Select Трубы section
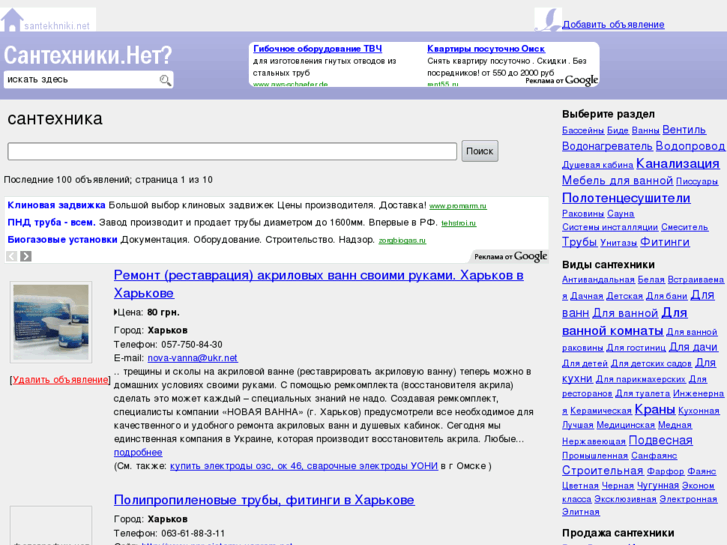 [580, 242]
